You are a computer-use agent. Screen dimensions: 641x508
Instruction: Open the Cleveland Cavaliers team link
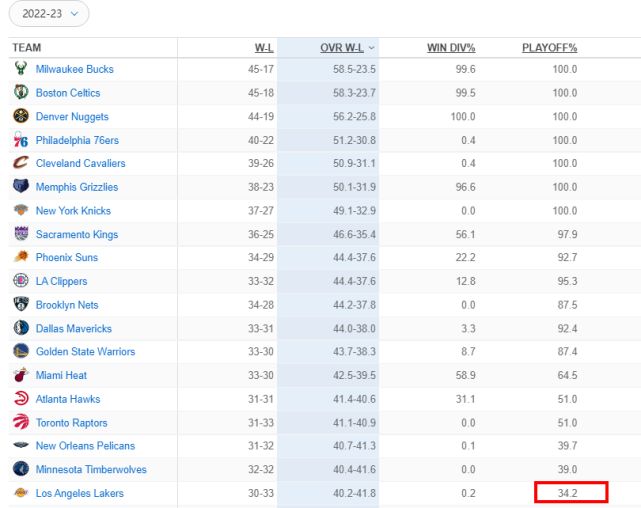[81, 163]
